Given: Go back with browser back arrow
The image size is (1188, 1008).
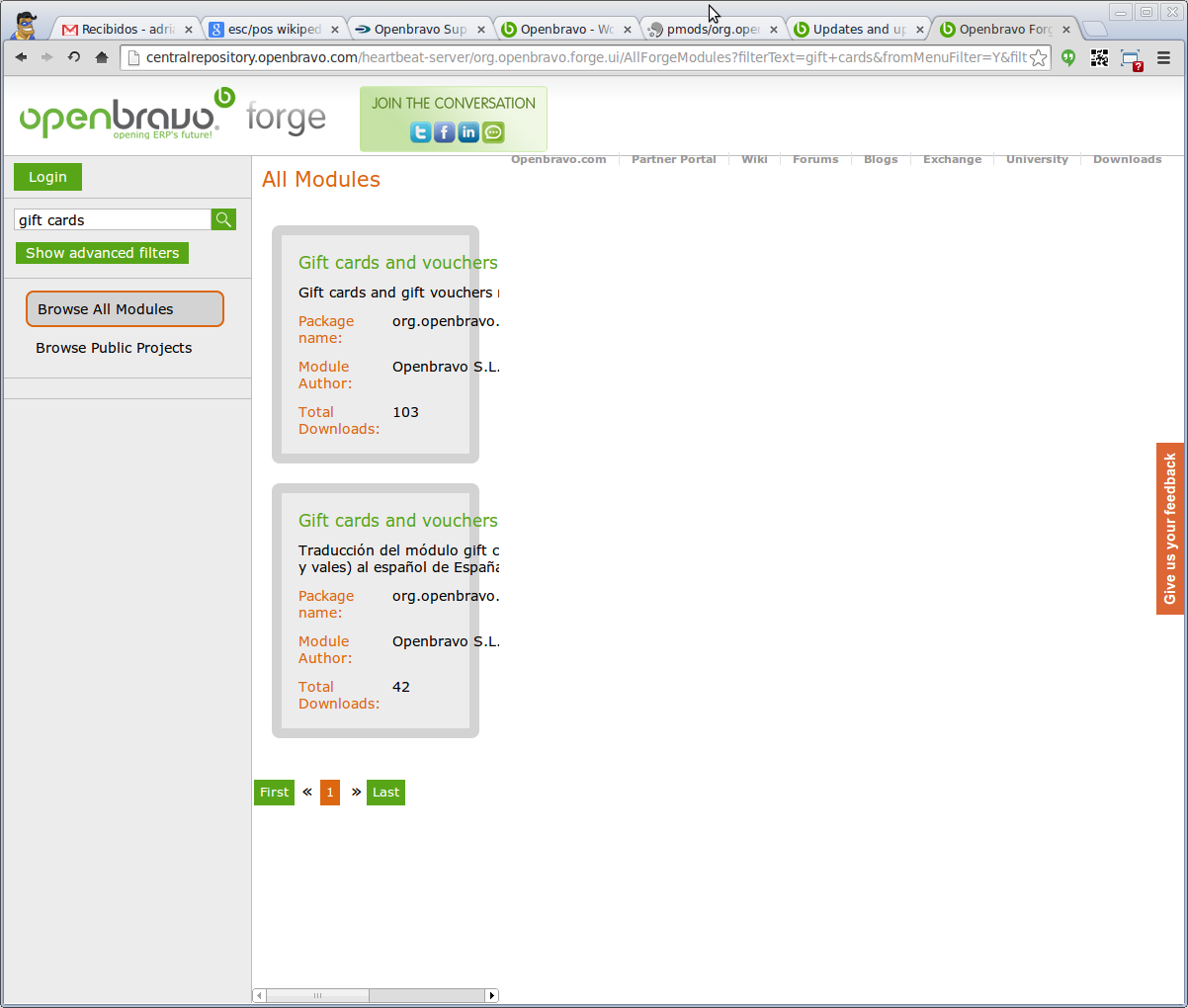Looking at the screenshot, I should (x=21, y=57).
